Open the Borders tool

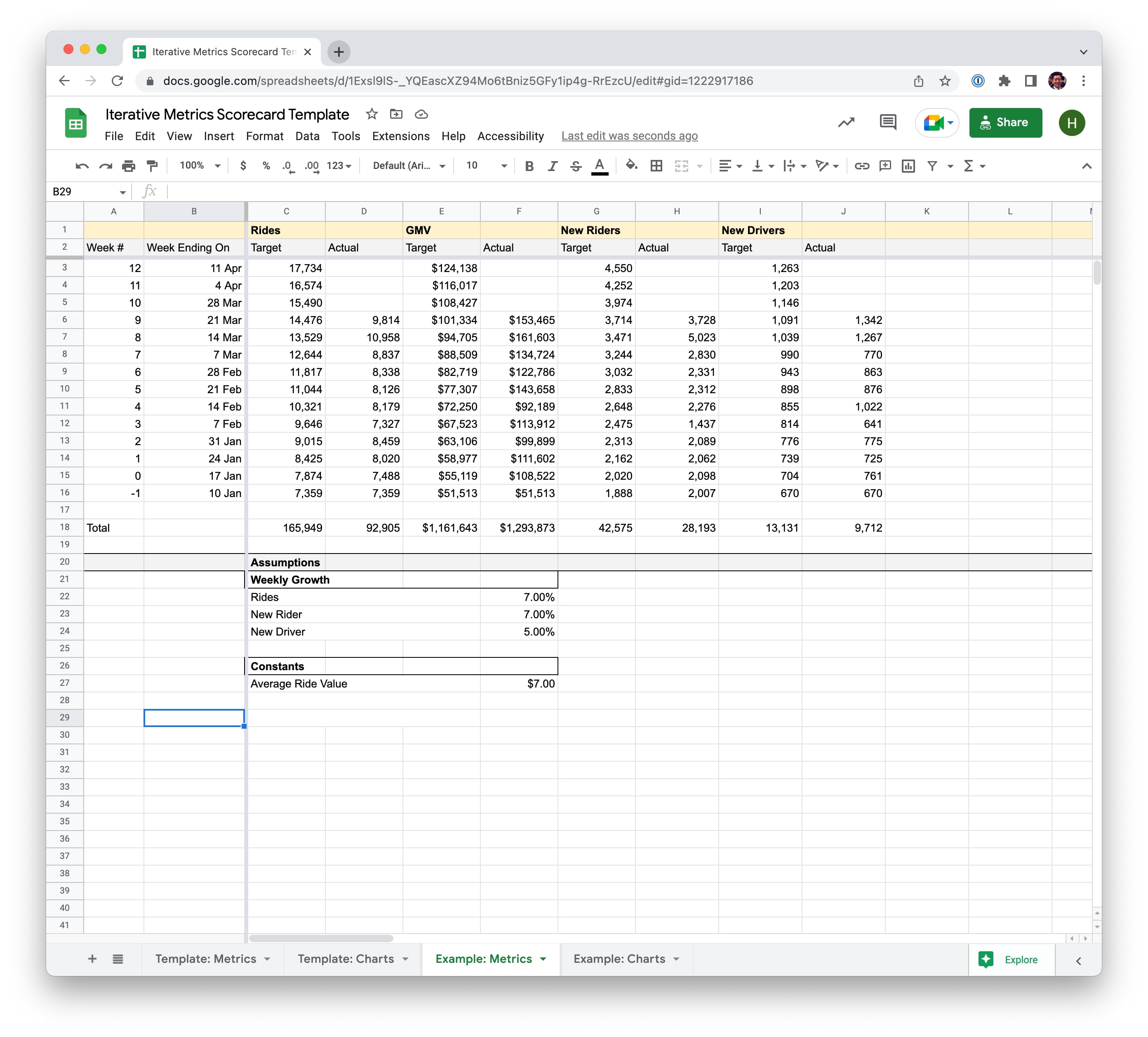point(656,166)
